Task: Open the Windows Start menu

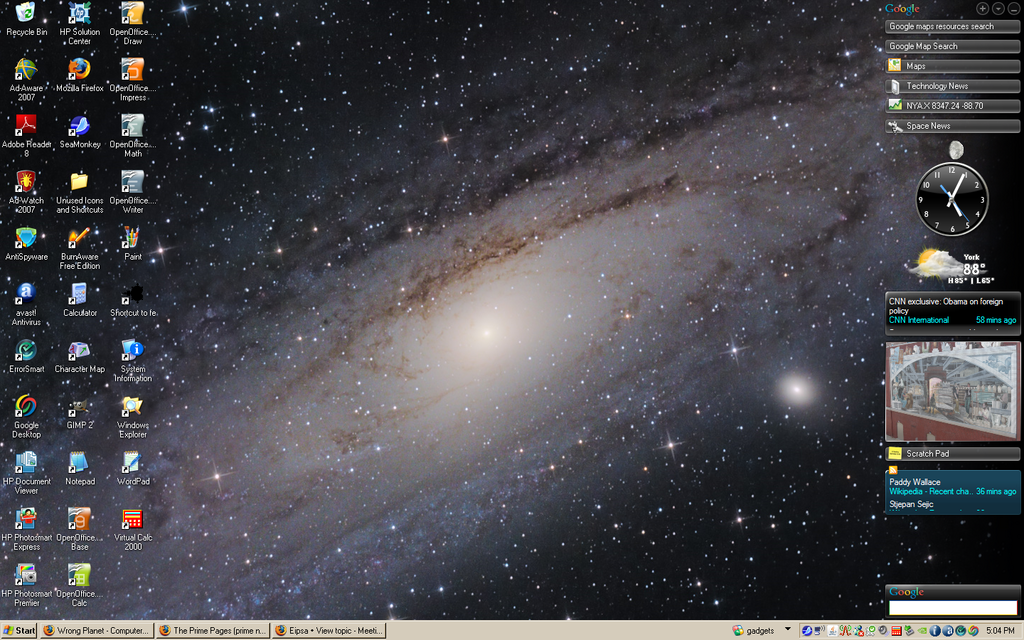Action: (x=19, y=631)
